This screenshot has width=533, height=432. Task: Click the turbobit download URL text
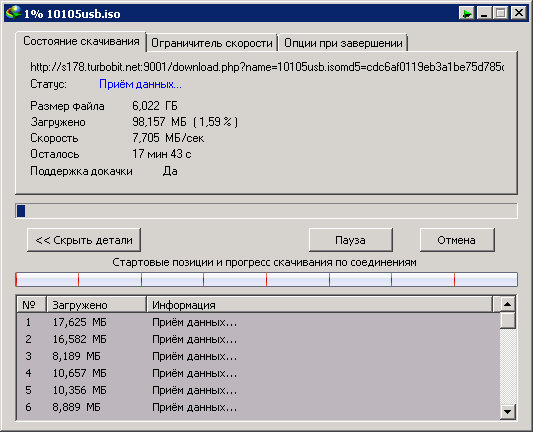[267, 67]
